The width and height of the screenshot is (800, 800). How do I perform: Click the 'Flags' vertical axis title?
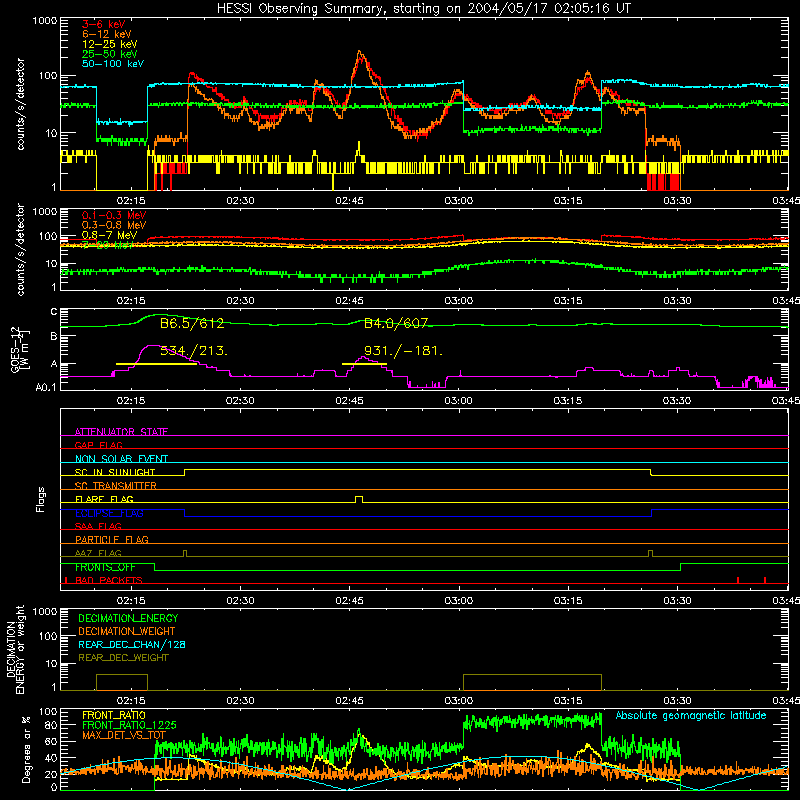(x=41, y=499)
